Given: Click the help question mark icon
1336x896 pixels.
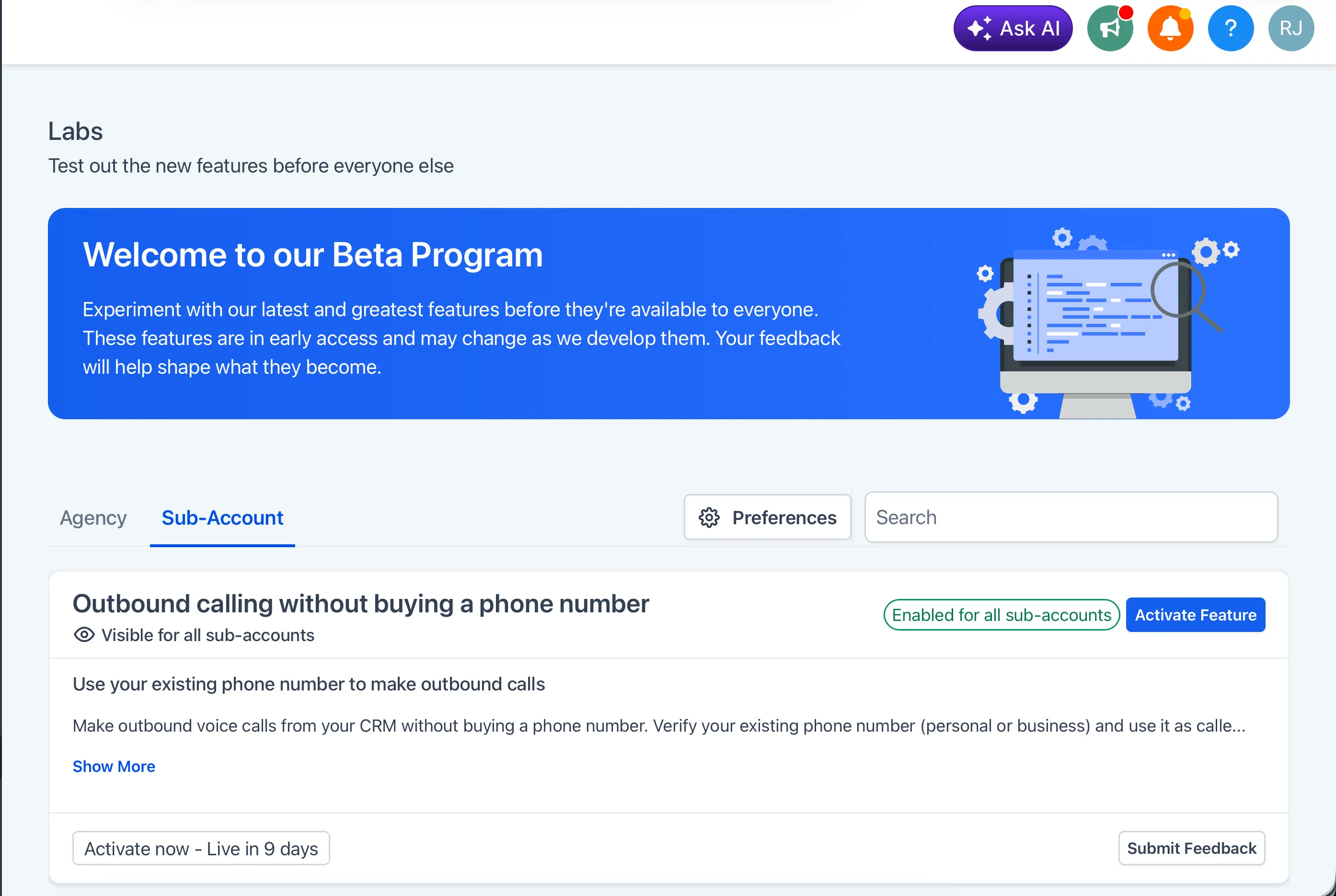Looking at the screenshot, I should 1230,29.
